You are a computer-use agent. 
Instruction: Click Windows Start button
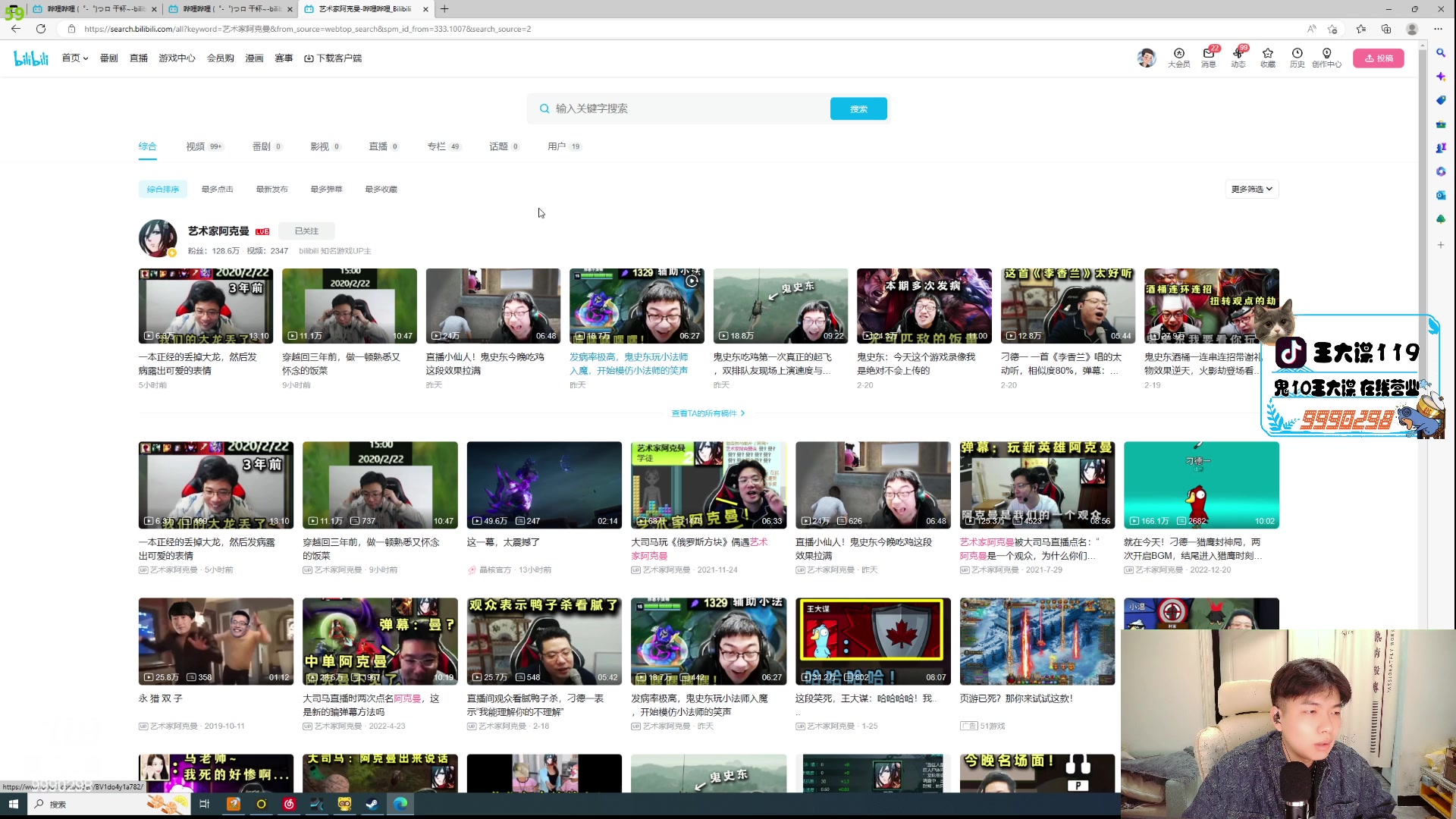coord(13,804)
